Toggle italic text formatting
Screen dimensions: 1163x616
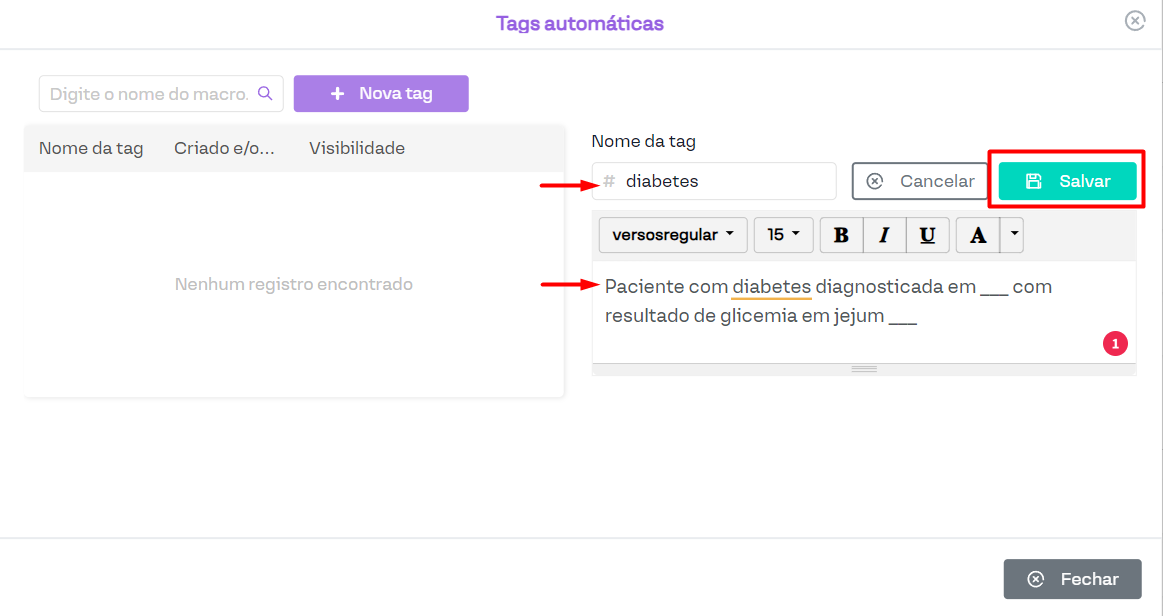tap(884, 235)
